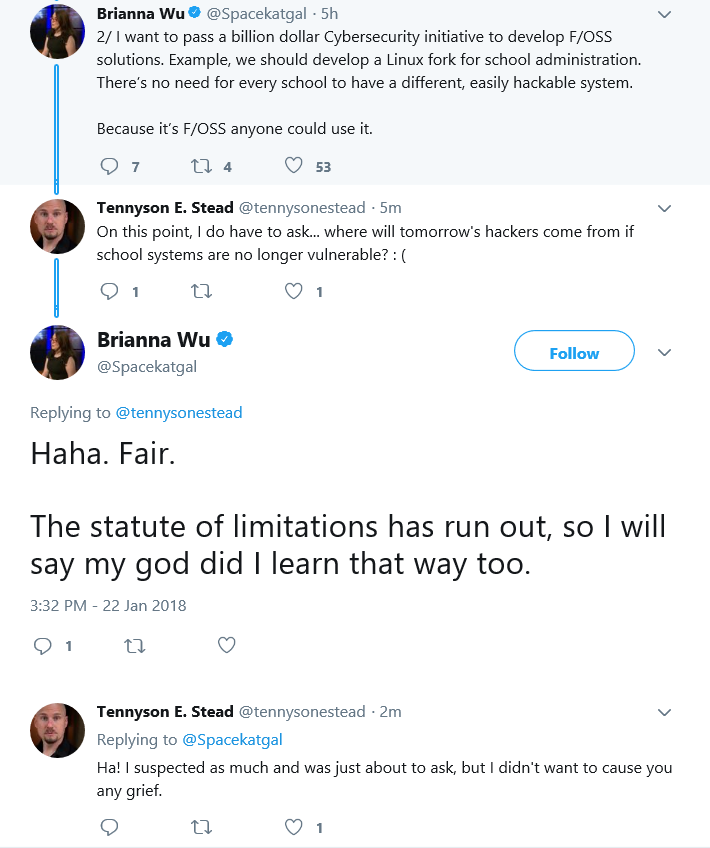Screen dimensions: 710x848
Task: Retweet the 'Haha. Fair.' main tweet
Action: point(135,646)
